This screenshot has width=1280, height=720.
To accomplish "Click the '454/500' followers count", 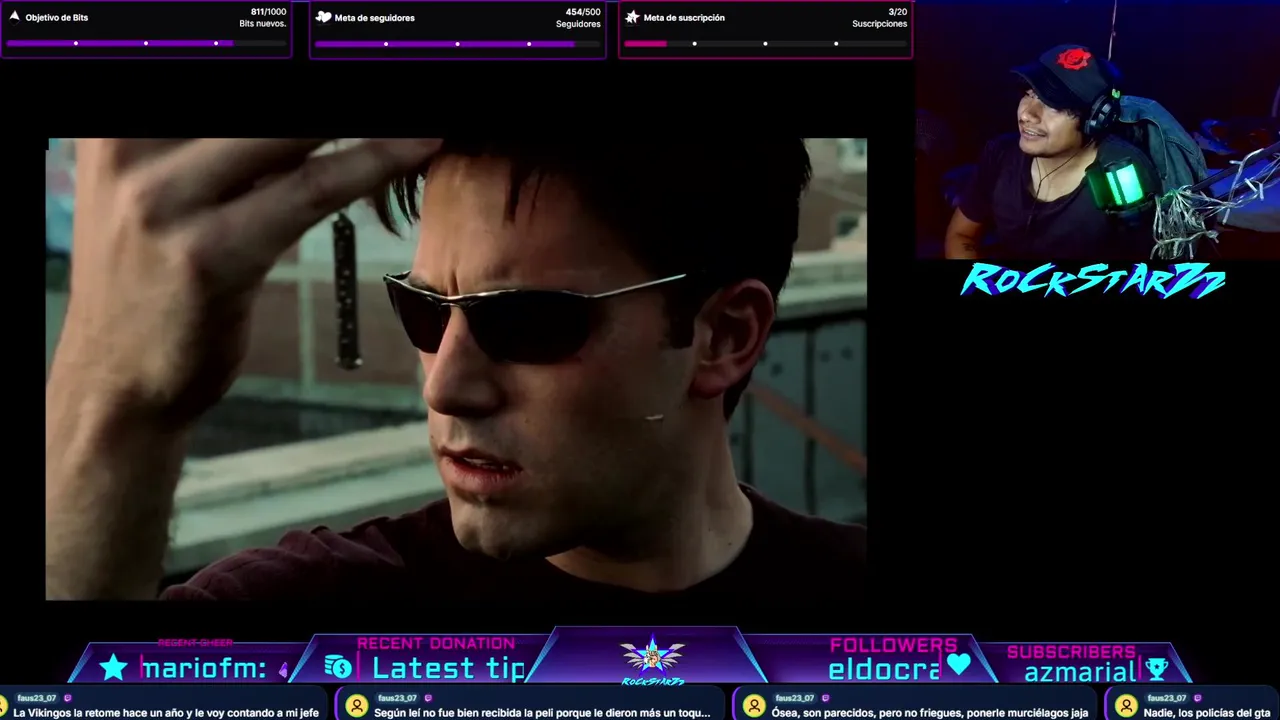I will tap(583, 12).
